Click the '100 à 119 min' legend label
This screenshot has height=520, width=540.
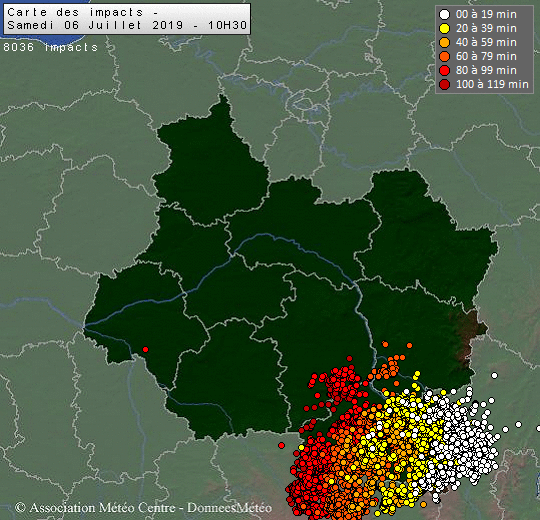click(492, 84)
